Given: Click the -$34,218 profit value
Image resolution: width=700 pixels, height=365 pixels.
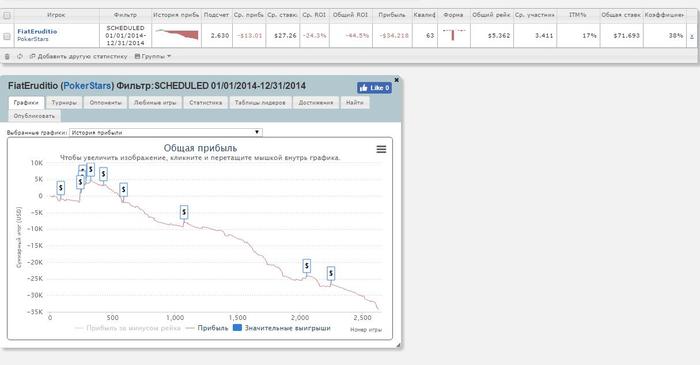Looking at the screenshot, I should point(395,35).
